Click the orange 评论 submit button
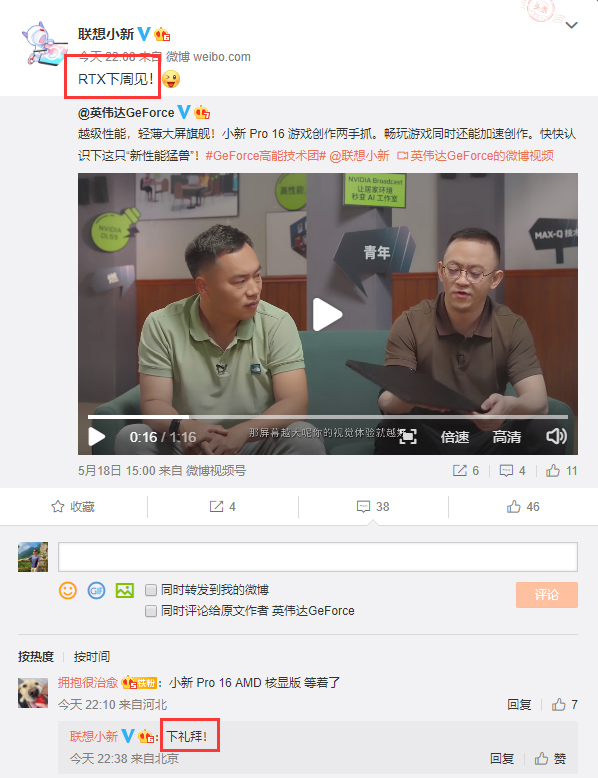This screenshot has width=598, height=778. coord(546,595)
